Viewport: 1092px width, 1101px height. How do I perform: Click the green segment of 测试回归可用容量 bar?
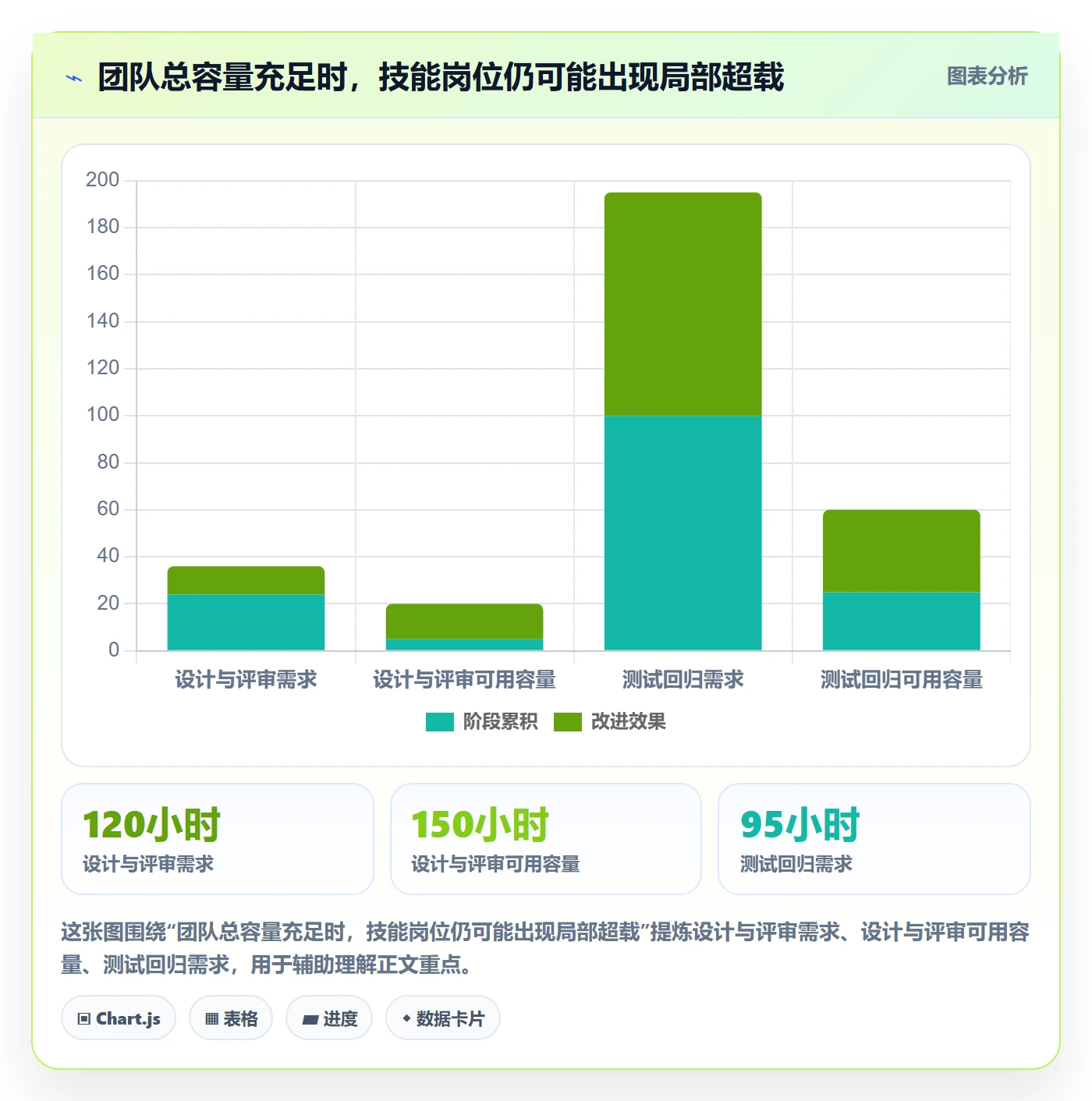coord(902,550)
